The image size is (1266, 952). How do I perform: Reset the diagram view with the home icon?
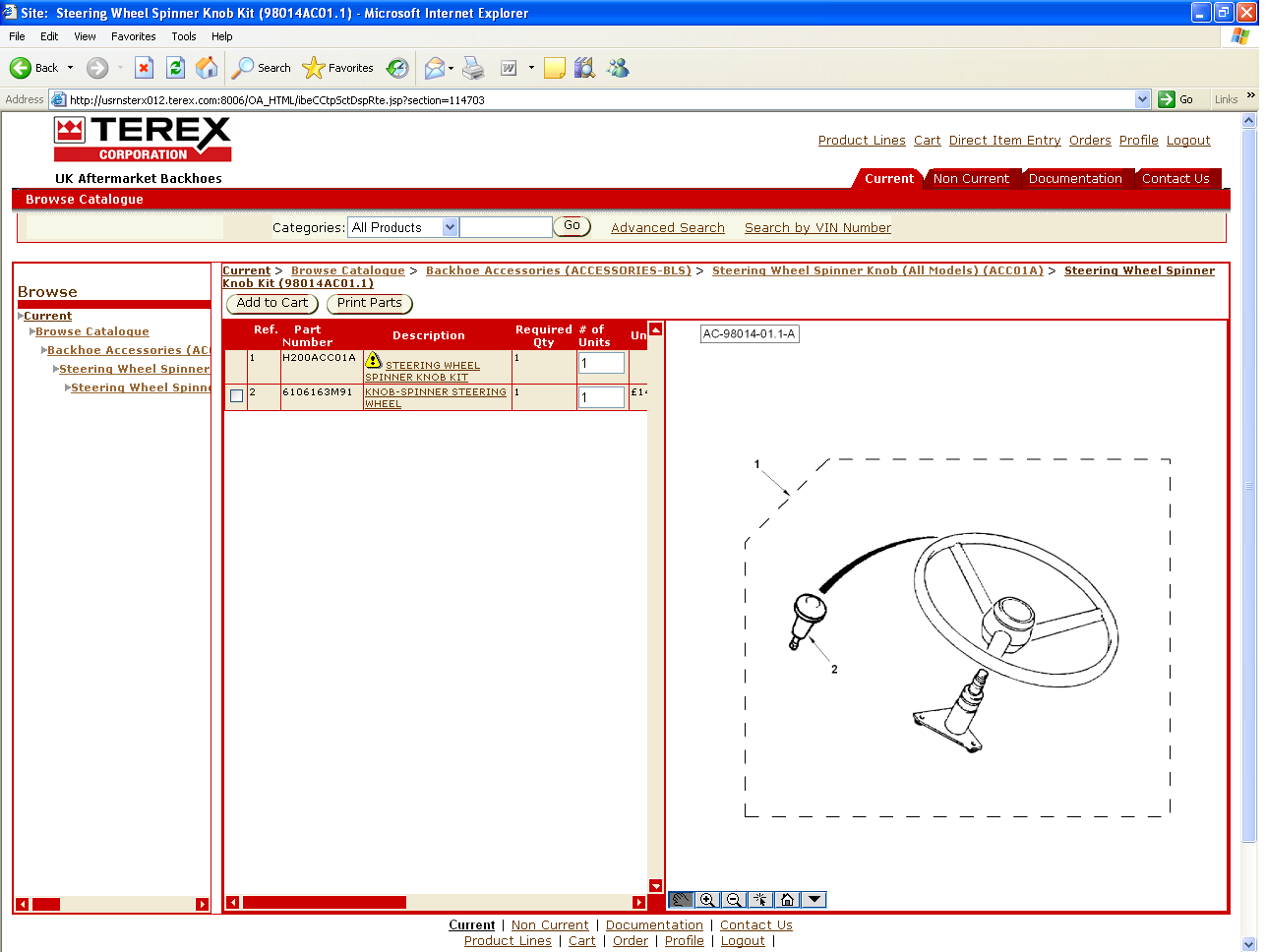(x=787, y=900)
